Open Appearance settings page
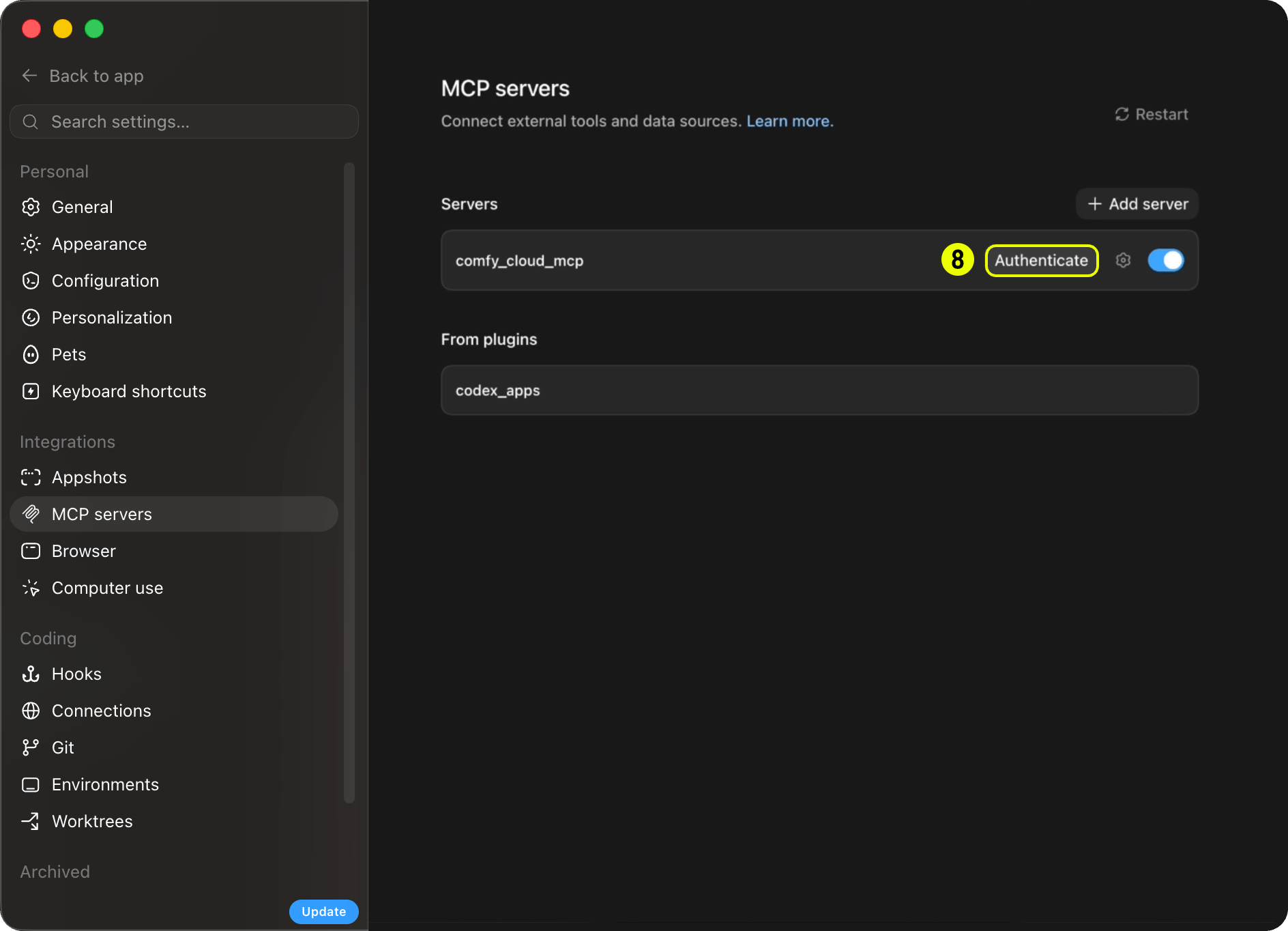The width and height of the screenshot is (1288, 931). click(174, 244)
